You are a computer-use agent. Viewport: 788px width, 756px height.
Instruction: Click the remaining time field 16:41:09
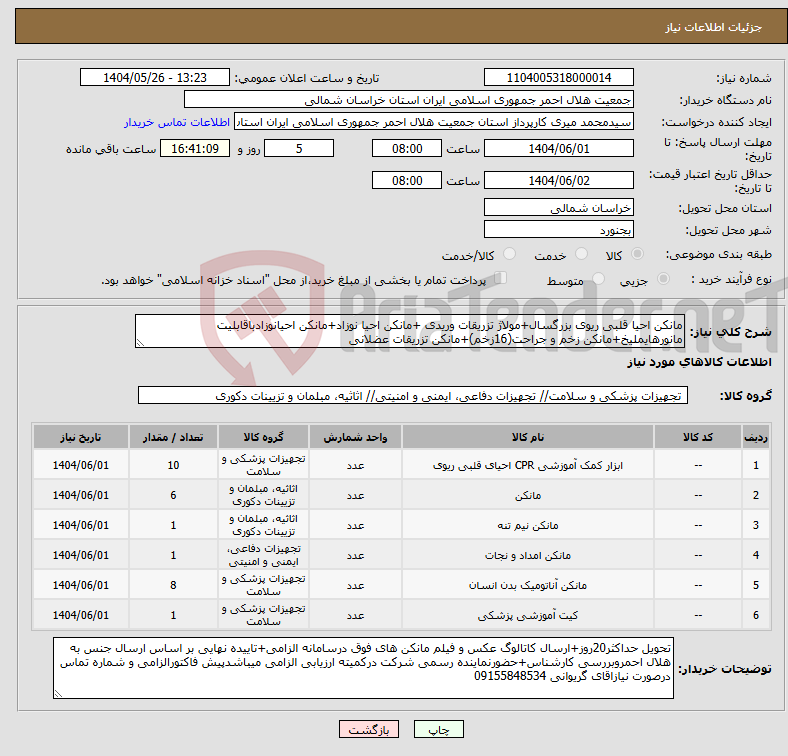[195, 148]
